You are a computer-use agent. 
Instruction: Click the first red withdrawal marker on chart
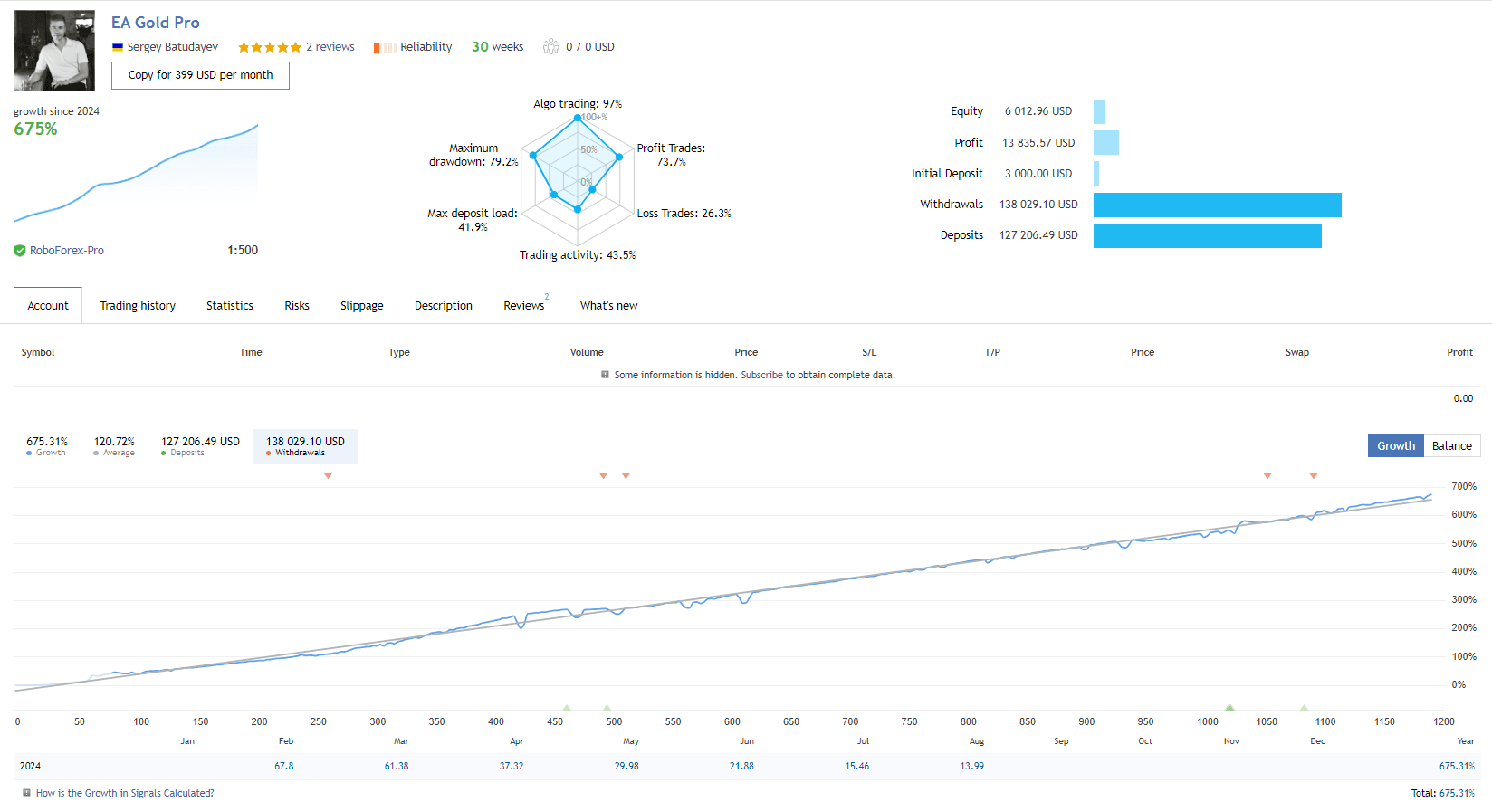328,475
